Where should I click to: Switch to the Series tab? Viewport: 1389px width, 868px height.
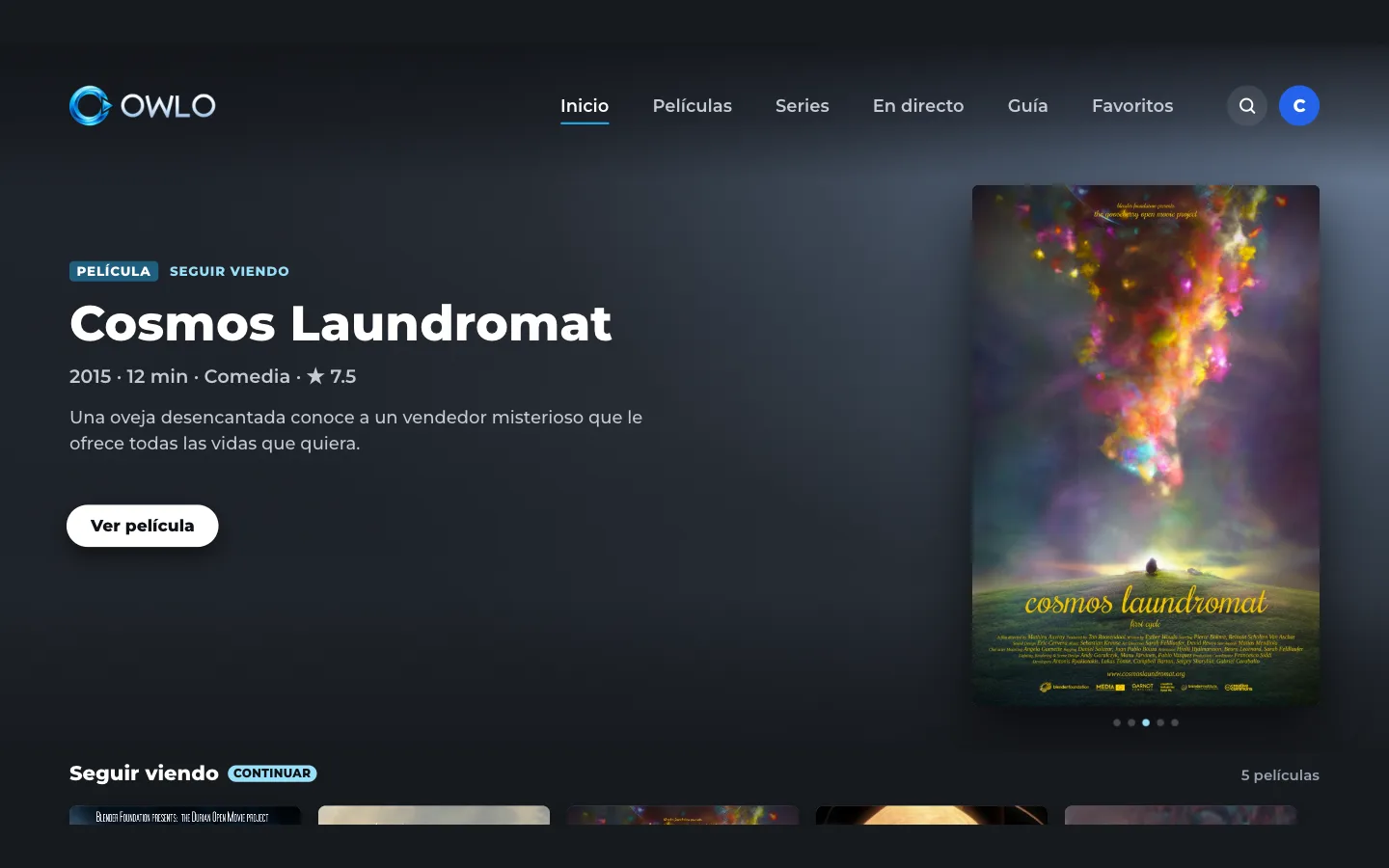tap(803, 106)
